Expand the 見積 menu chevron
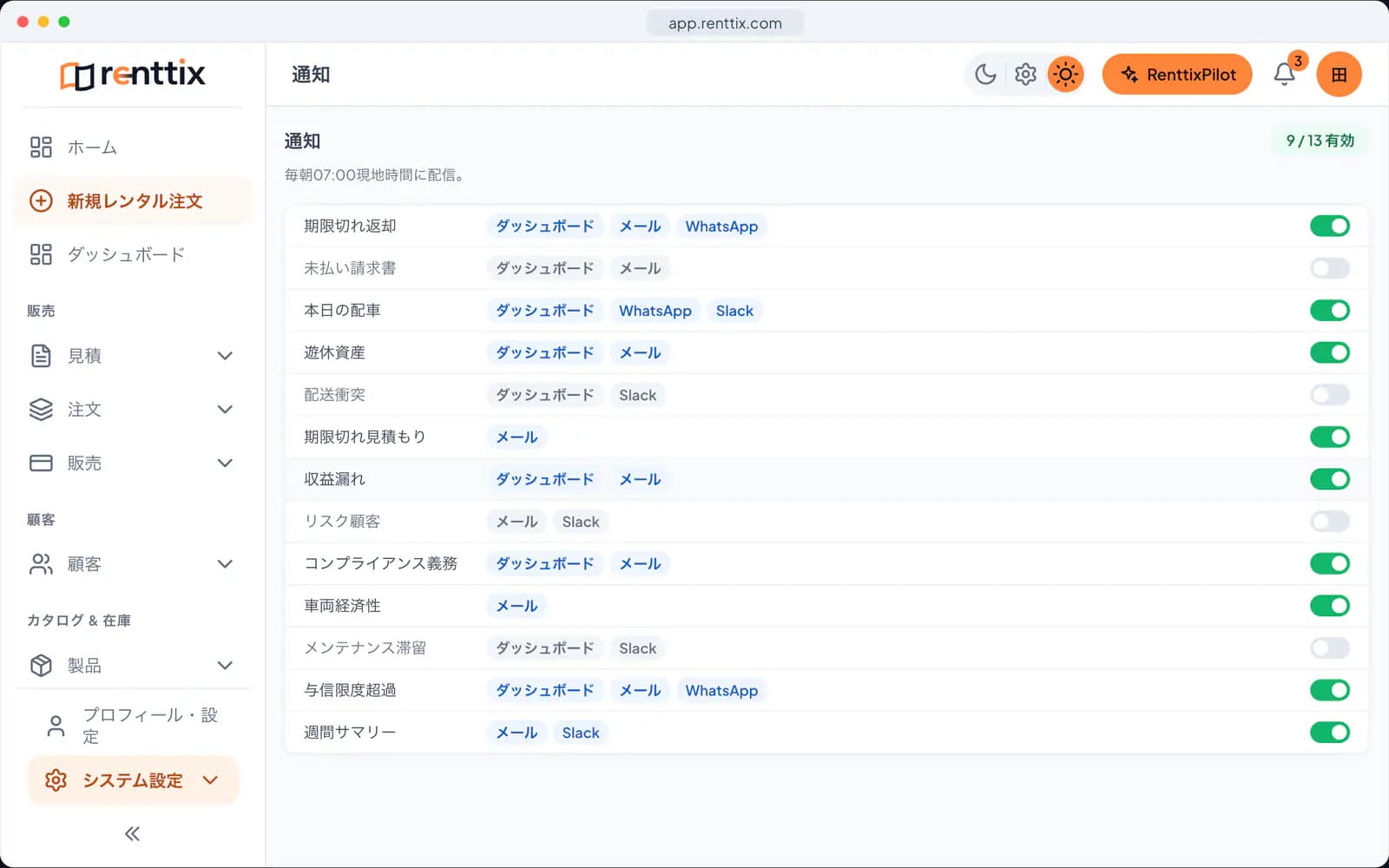1389x868 pixels. [x=225, y=356]
